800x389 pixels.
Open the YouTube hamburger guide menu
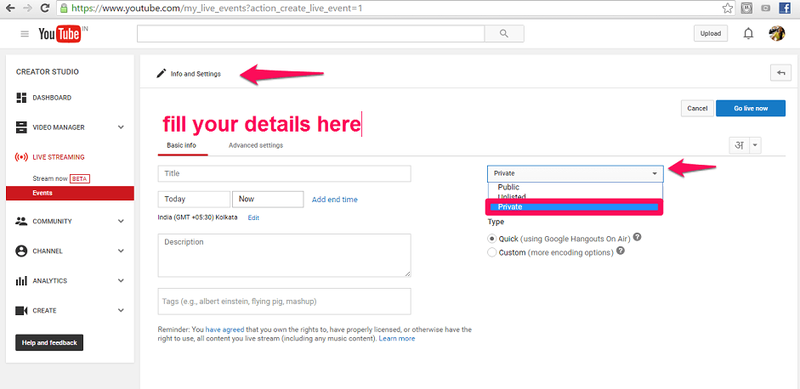24,34
